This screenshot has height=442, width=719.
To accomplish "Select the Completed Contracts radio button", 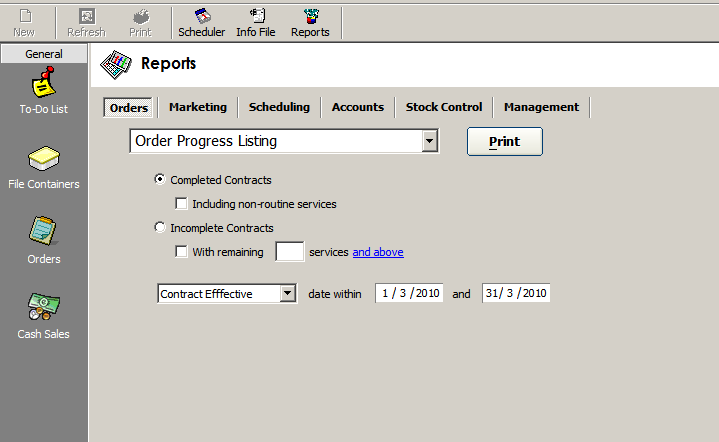I will click(x=160, y=179).
